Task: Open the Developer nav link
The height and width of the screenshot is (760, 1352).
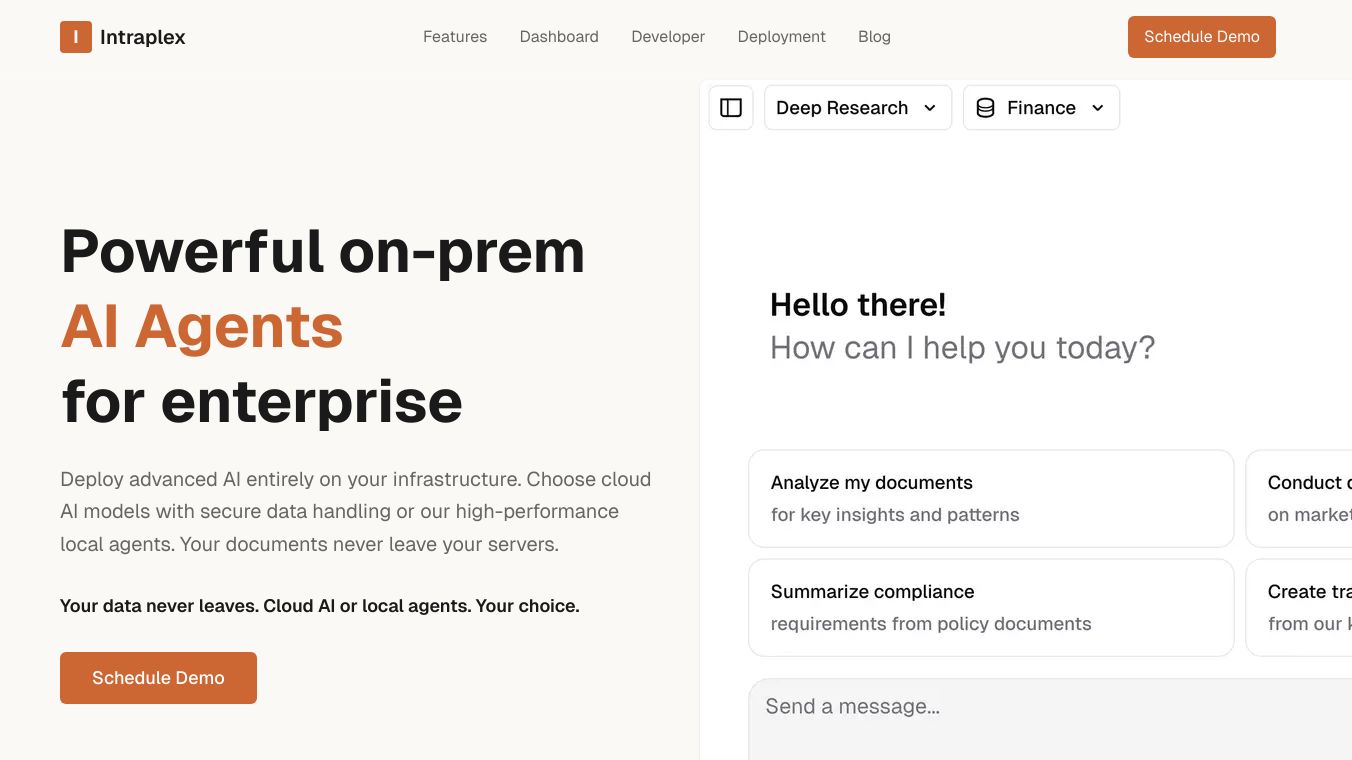Action: [668, 37]
